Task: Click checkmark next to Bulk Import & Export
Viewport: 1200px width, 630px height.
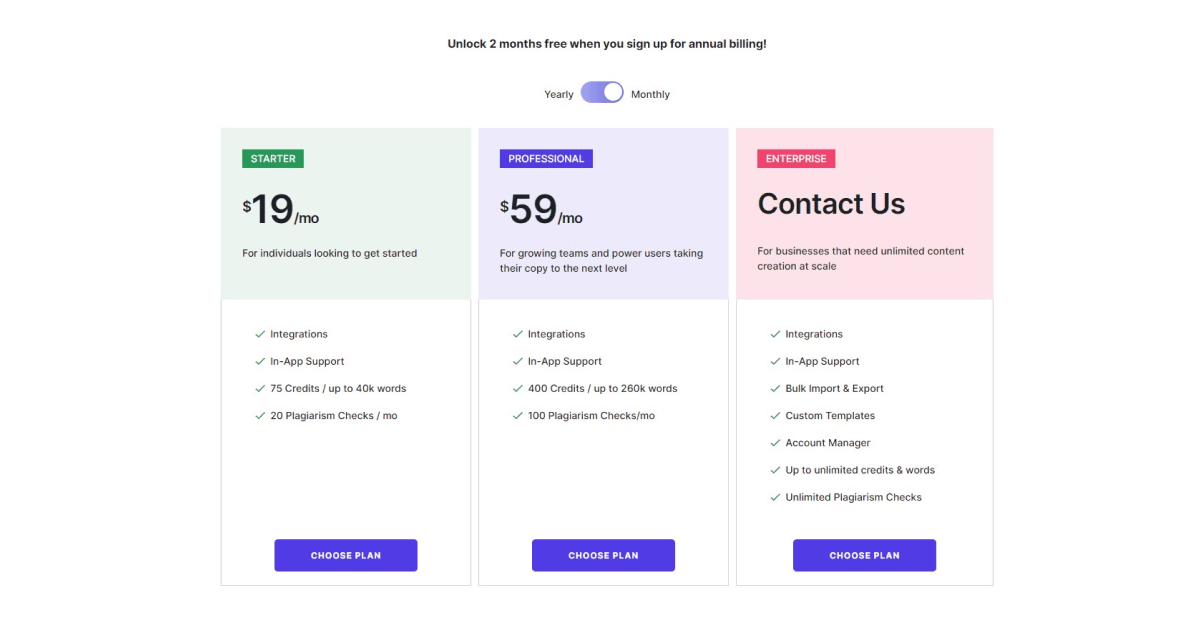Action: pyautogui.click(x=775, y=388)
